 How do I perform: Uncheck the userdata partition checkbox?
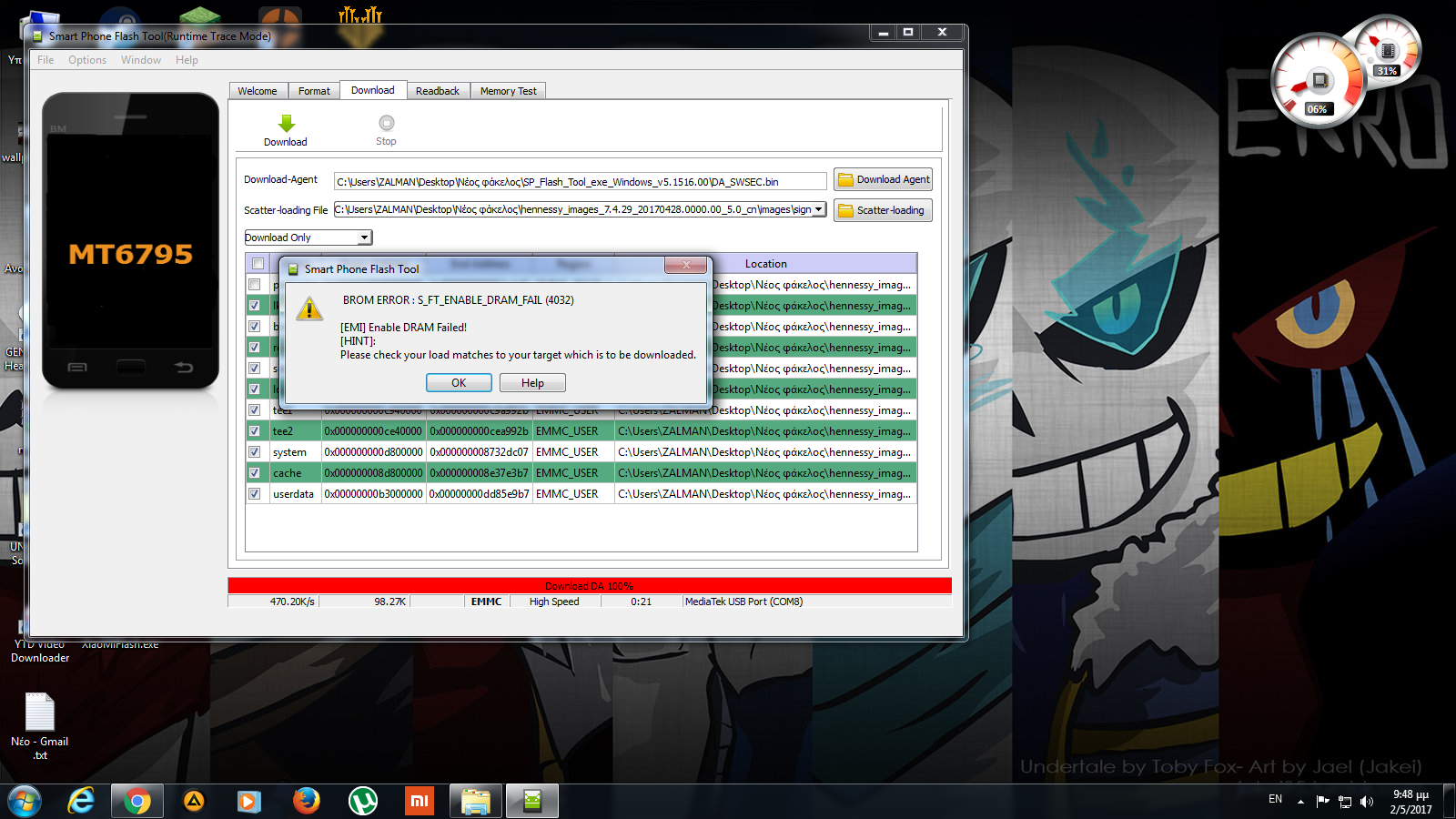255,494
